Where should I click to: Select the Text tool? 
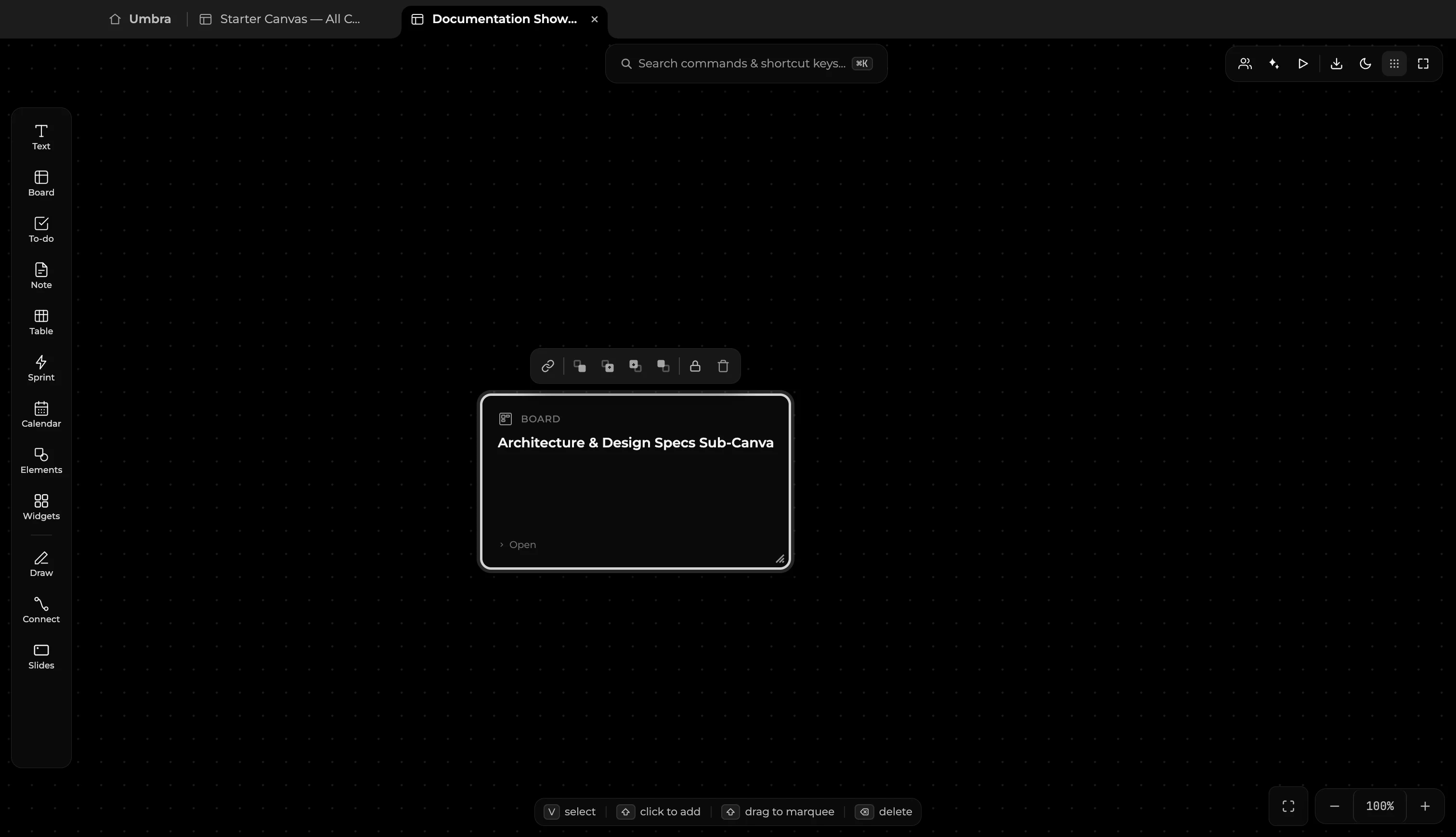pyautogui.click(x=41, y=137)
